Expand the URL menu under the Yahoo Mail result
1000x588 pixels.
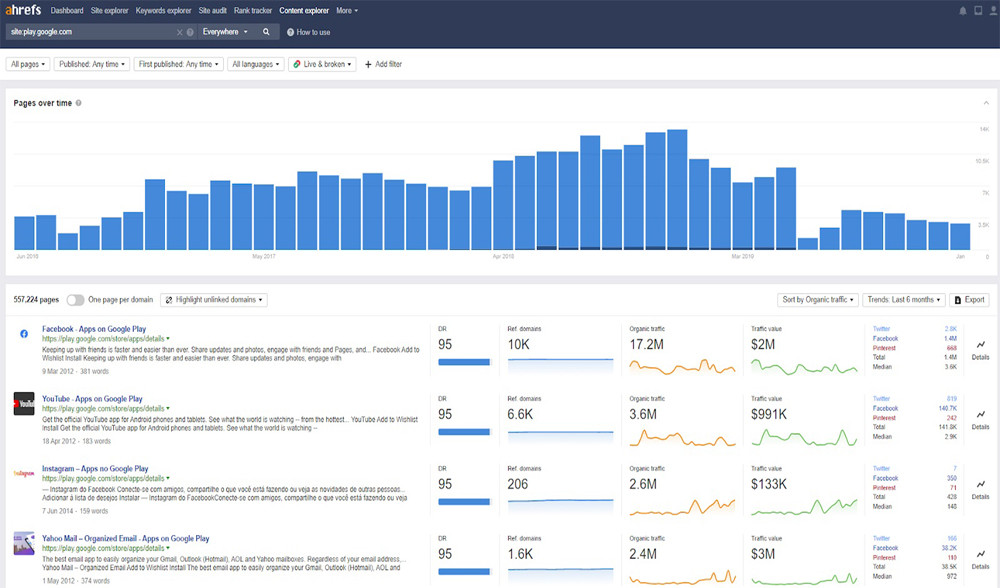pos(168,548)
